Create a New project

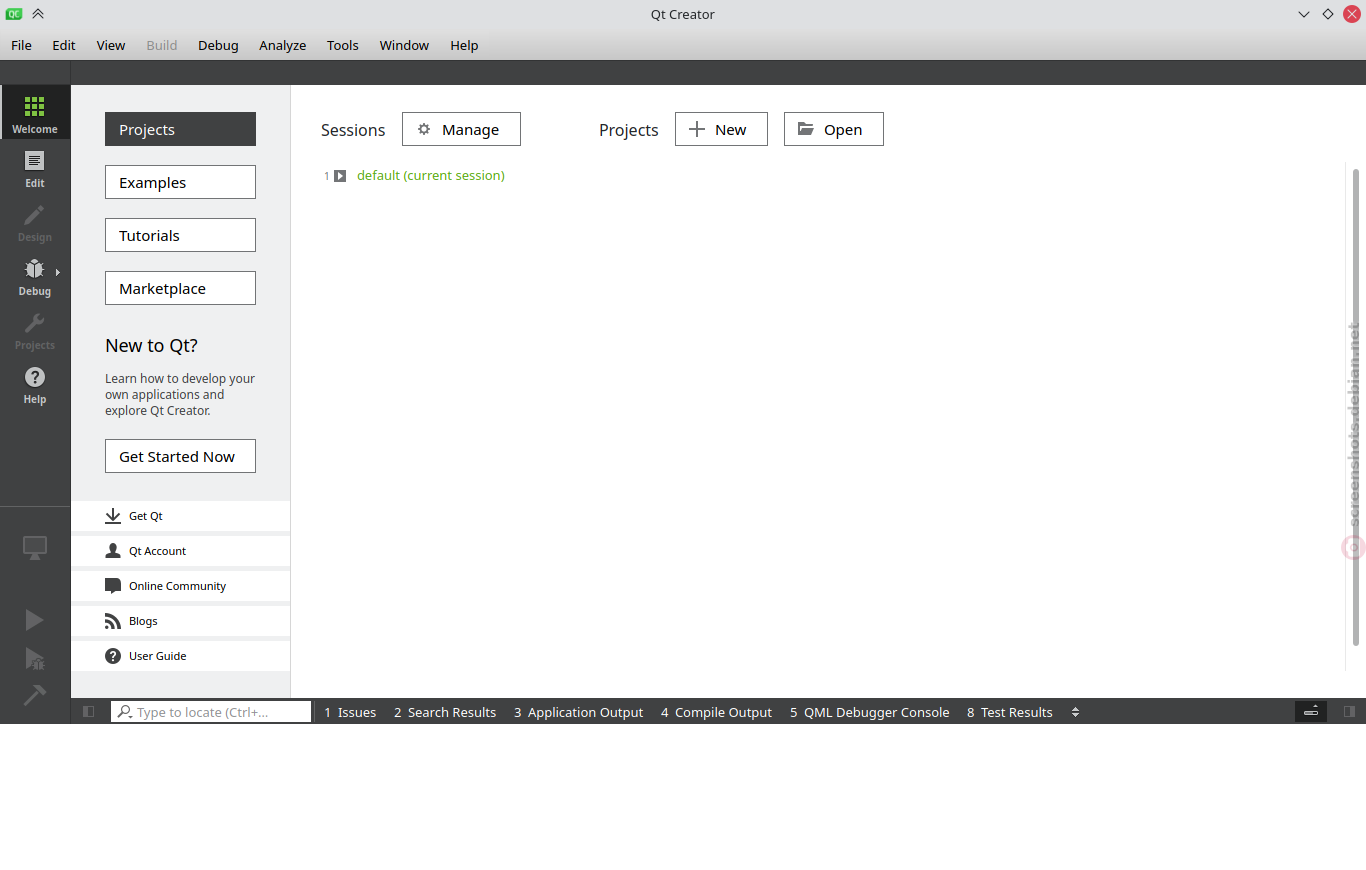click(721, 129)
